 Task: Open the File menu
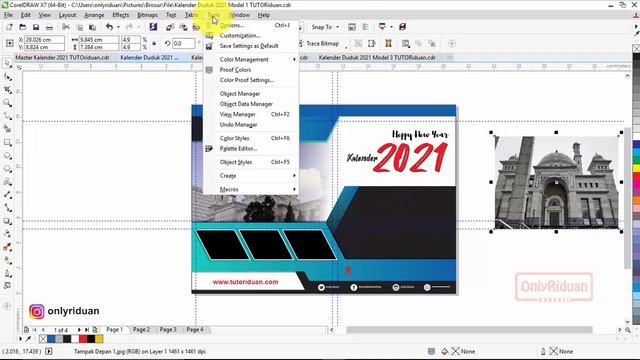[8, 15]
